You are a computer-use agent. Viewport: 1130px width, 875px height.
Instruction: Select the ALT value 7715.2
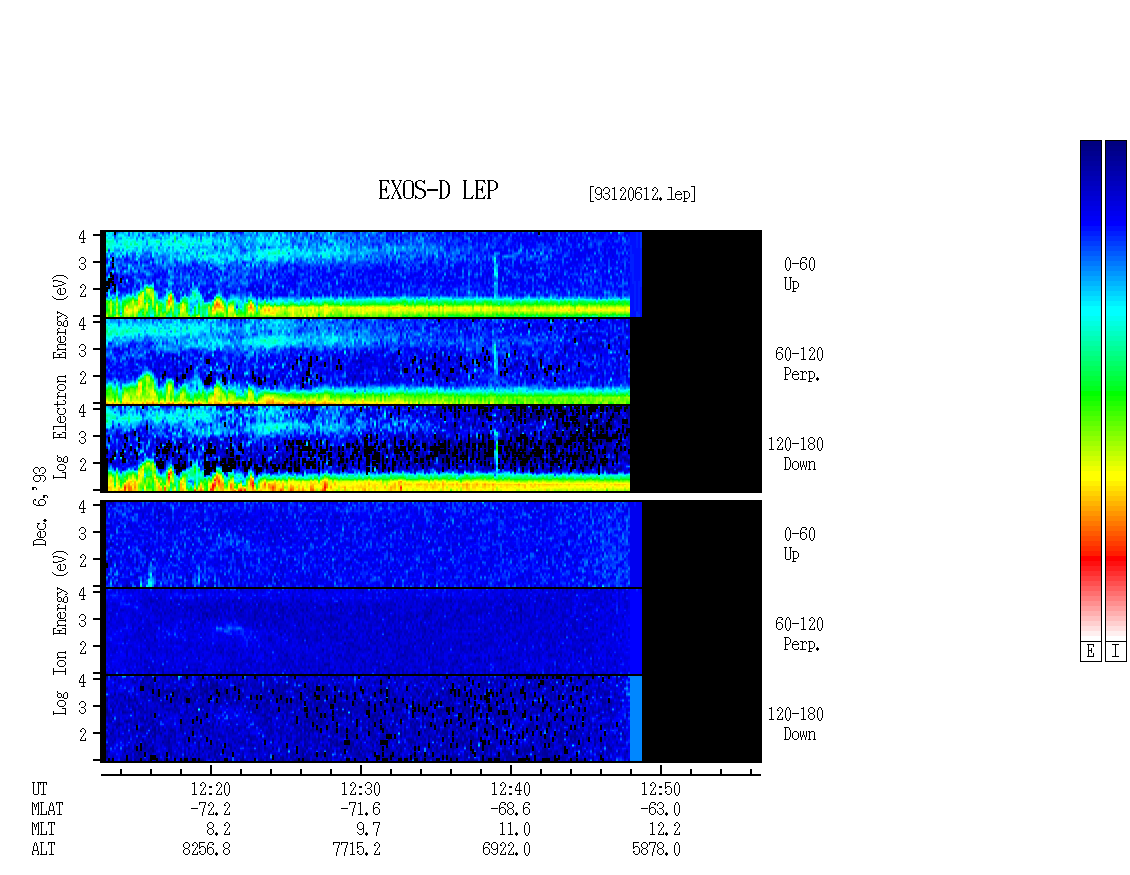point(357,850)
